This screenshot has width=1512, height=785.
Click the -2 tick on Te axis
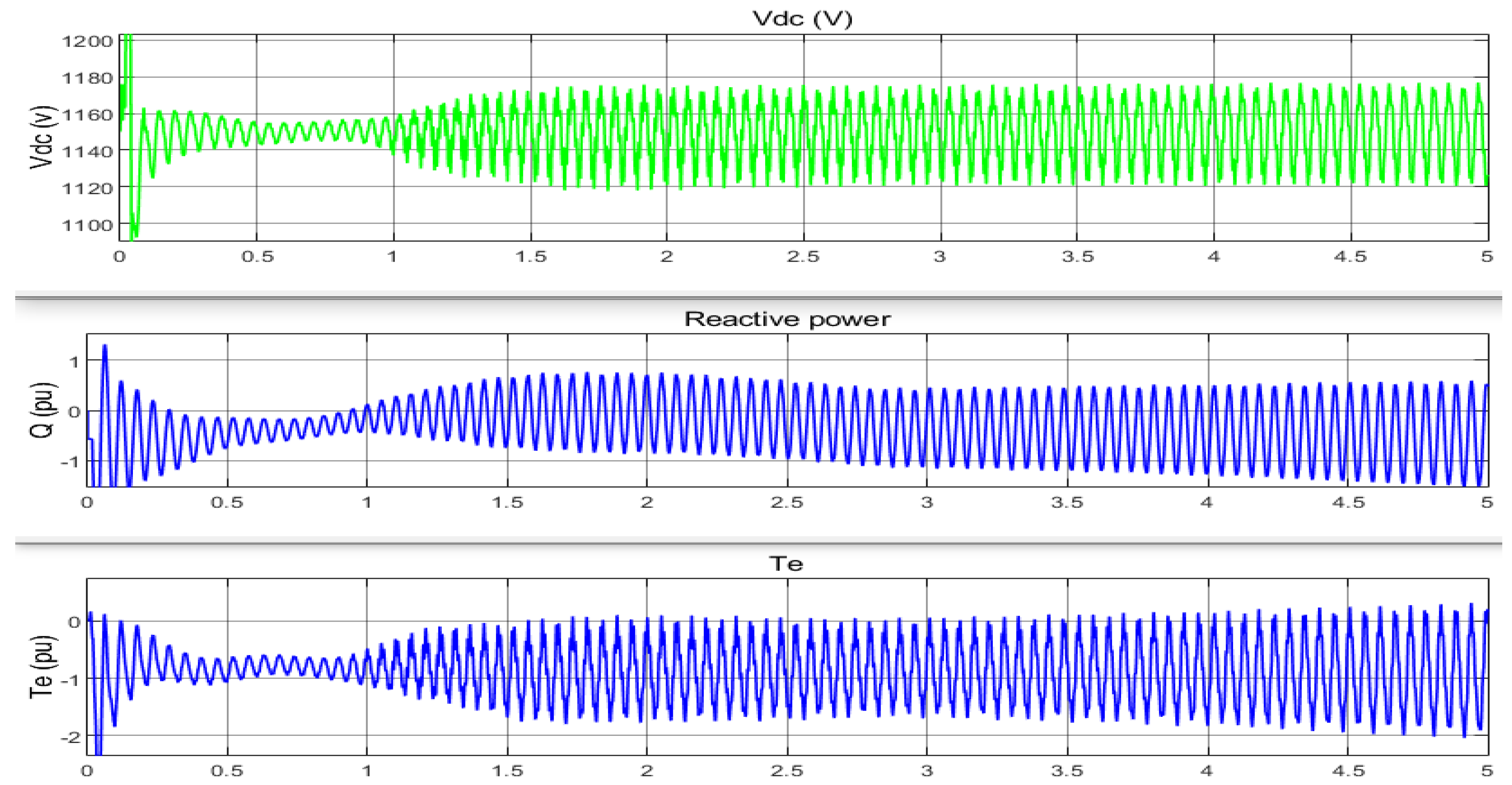70,737
